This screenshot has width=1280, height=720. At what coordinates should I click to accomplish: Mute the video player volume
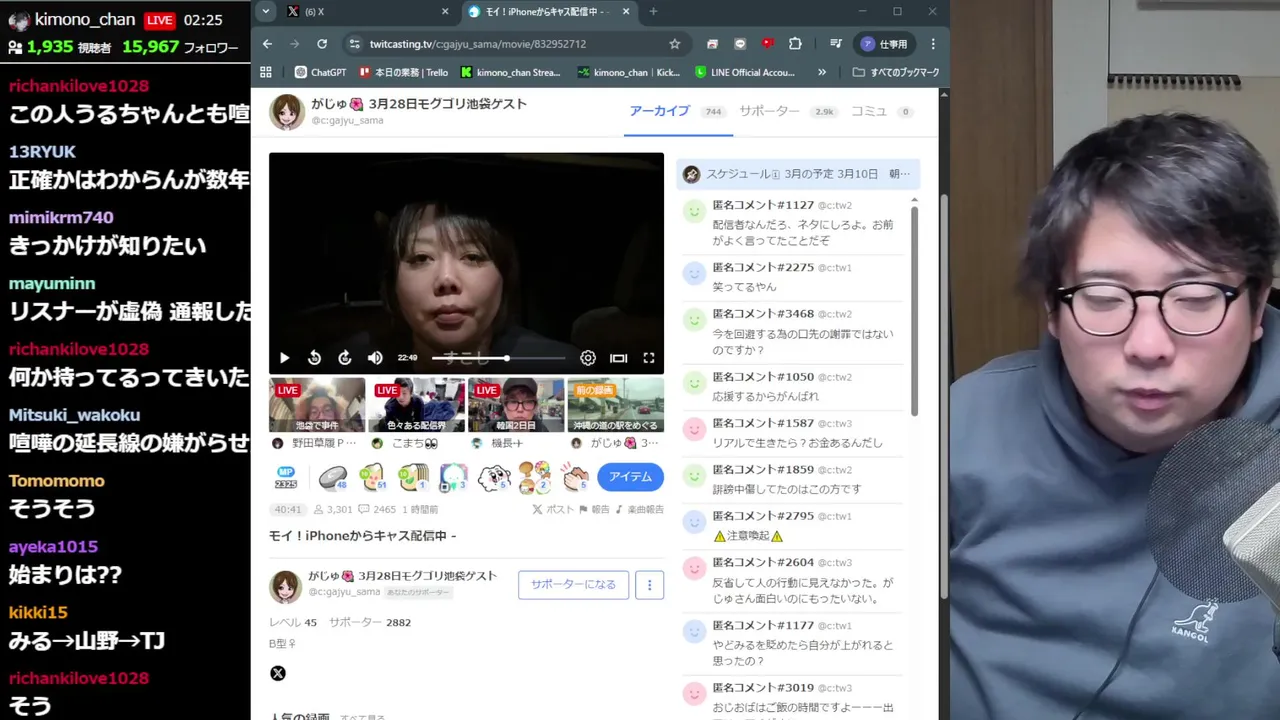click(375, 358)
